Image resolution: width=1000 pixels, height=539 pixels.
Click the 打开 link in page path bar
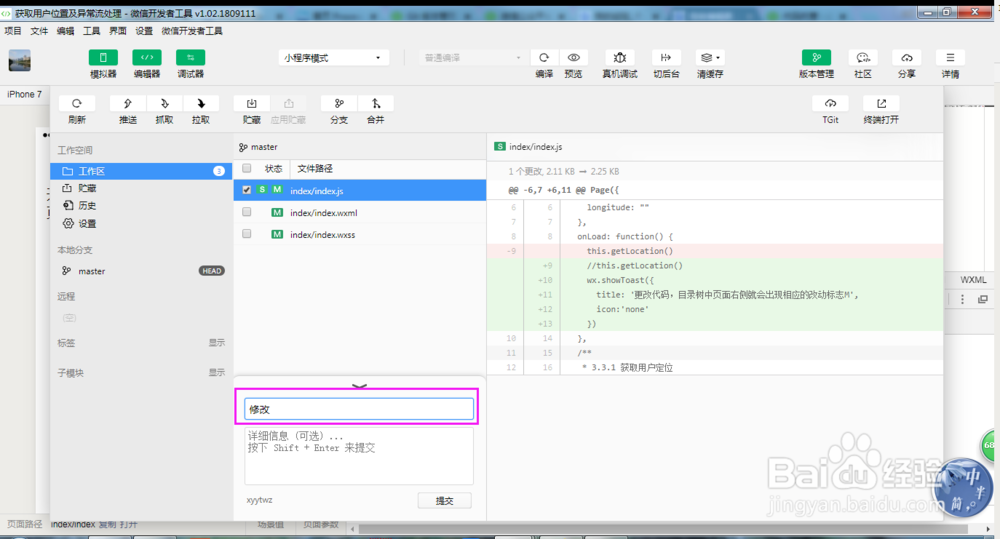(x=128, y=524)
